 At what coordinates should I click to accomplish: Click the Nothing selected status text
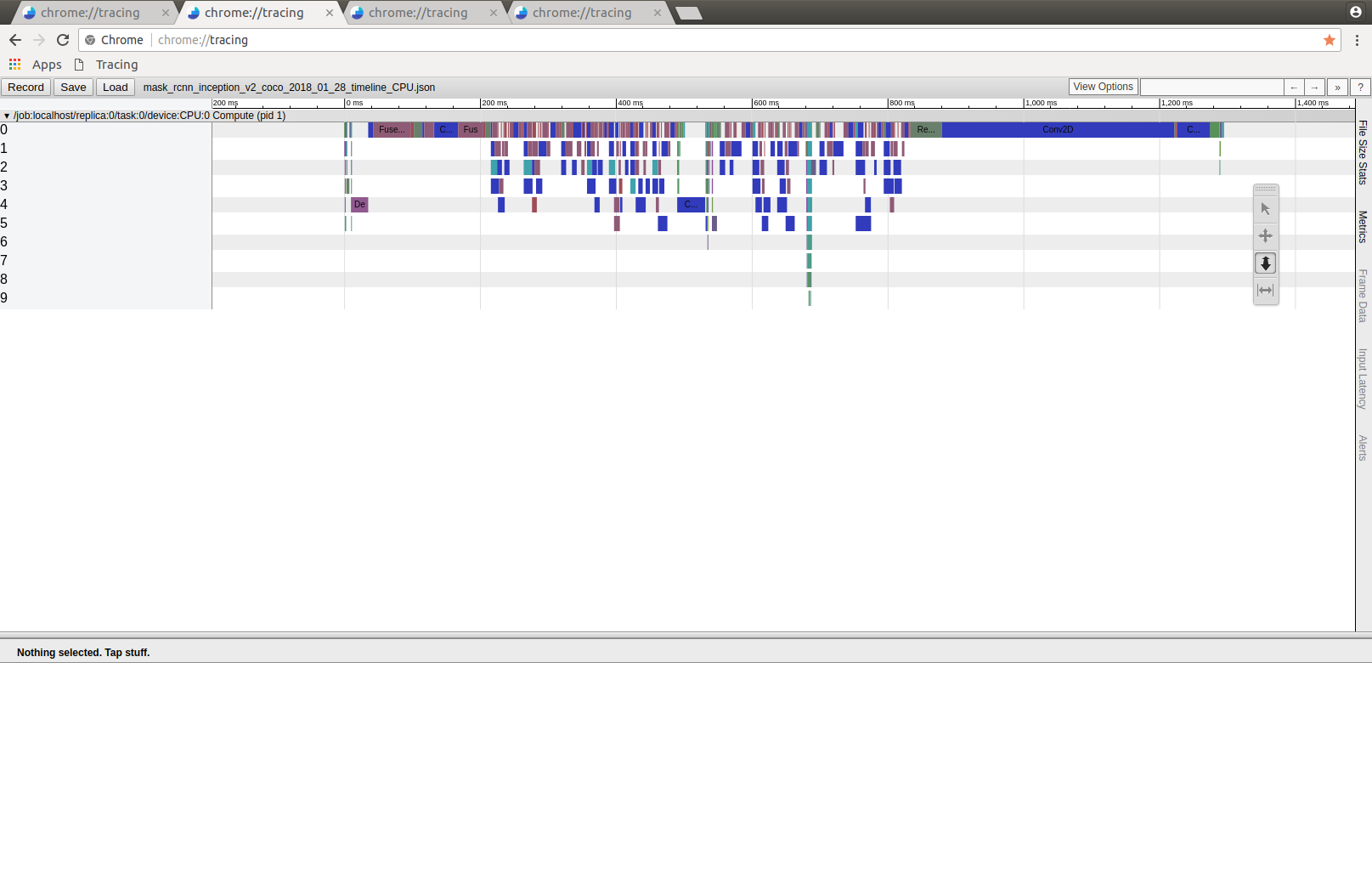click(83, 653)
